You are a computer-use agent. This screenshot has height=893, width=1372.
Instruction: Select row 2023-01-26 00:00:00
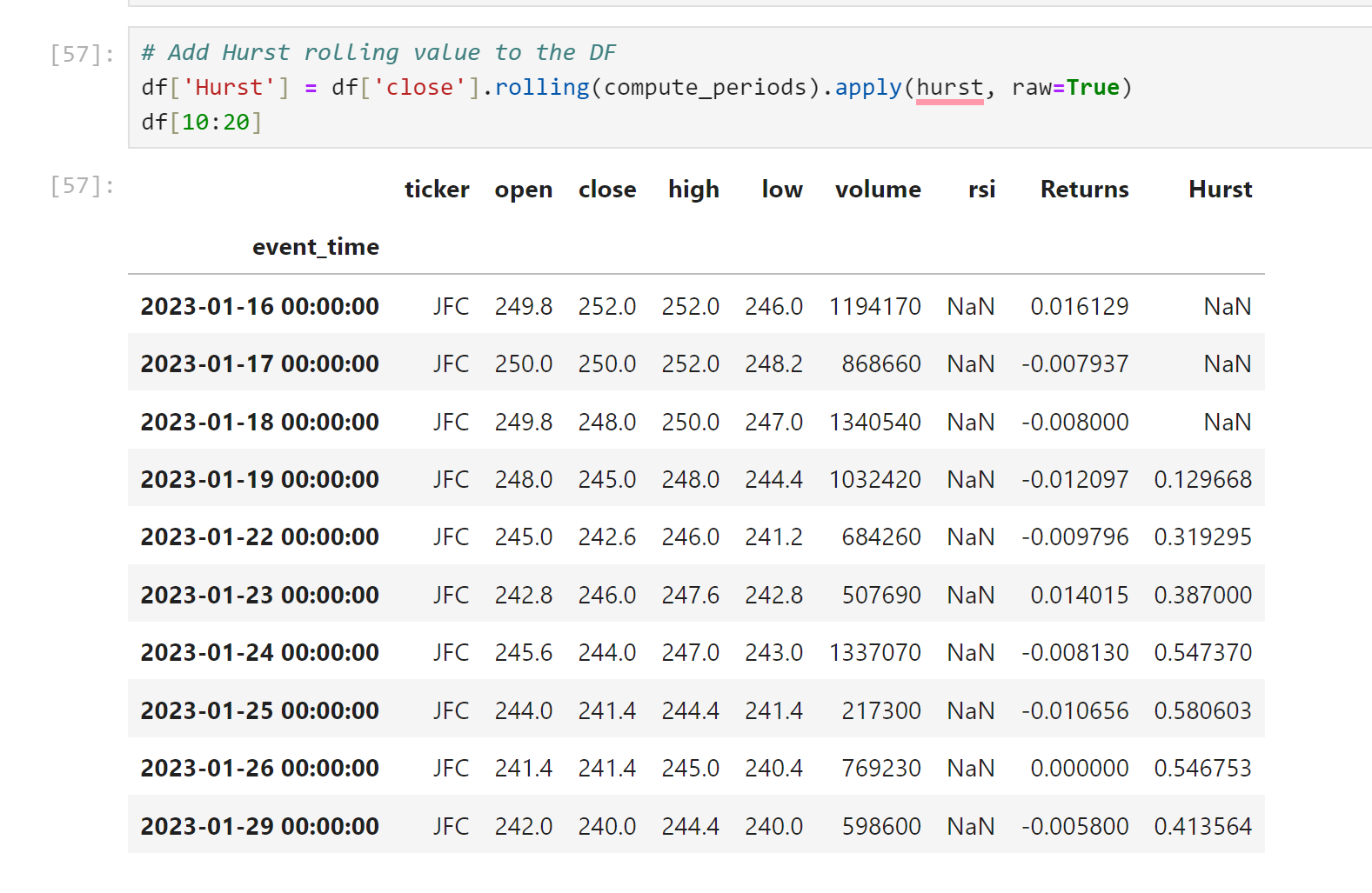[x=696, y=768]
